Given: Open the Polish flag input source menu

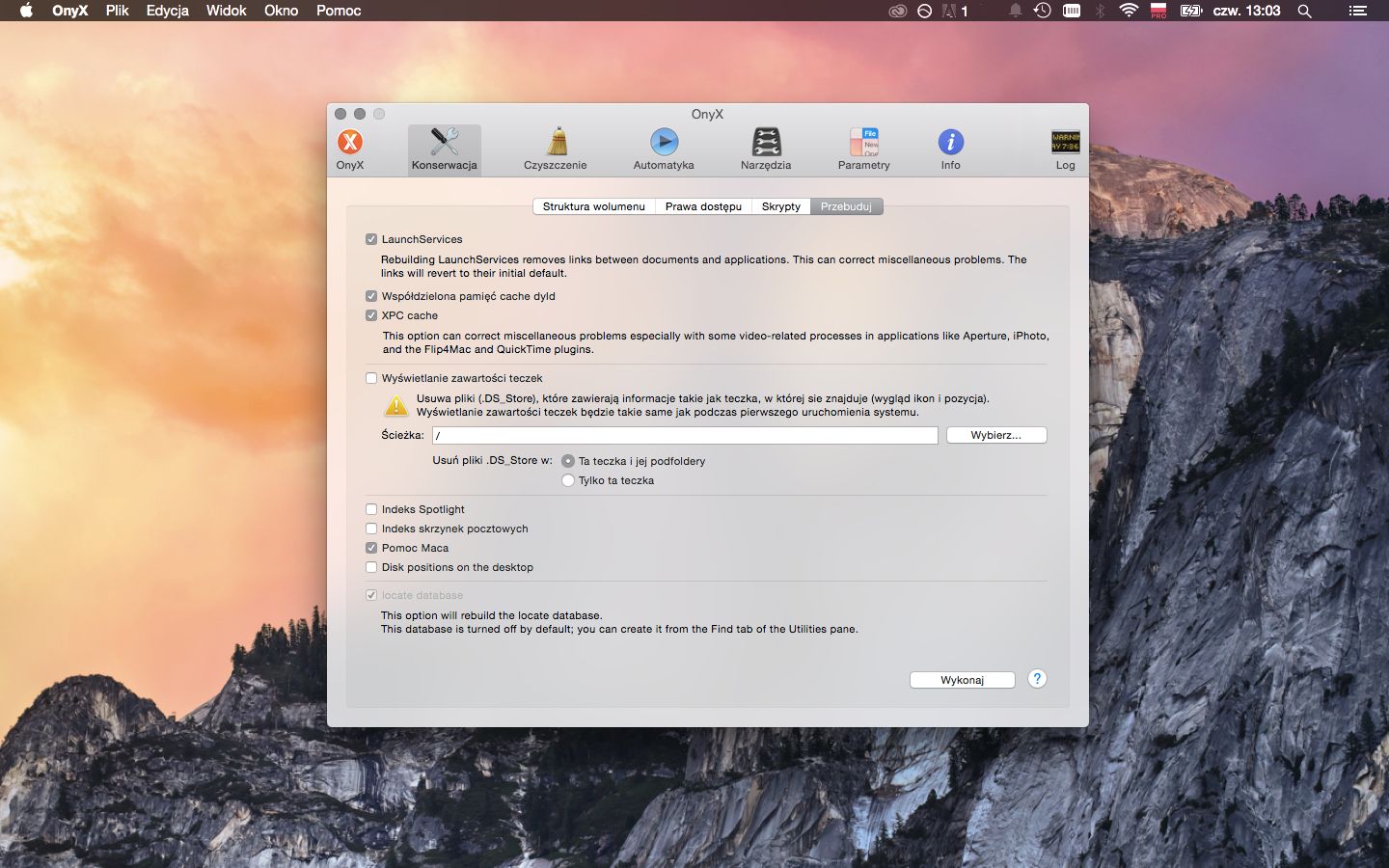Looking at the screenshot, I should (1158, 11).
